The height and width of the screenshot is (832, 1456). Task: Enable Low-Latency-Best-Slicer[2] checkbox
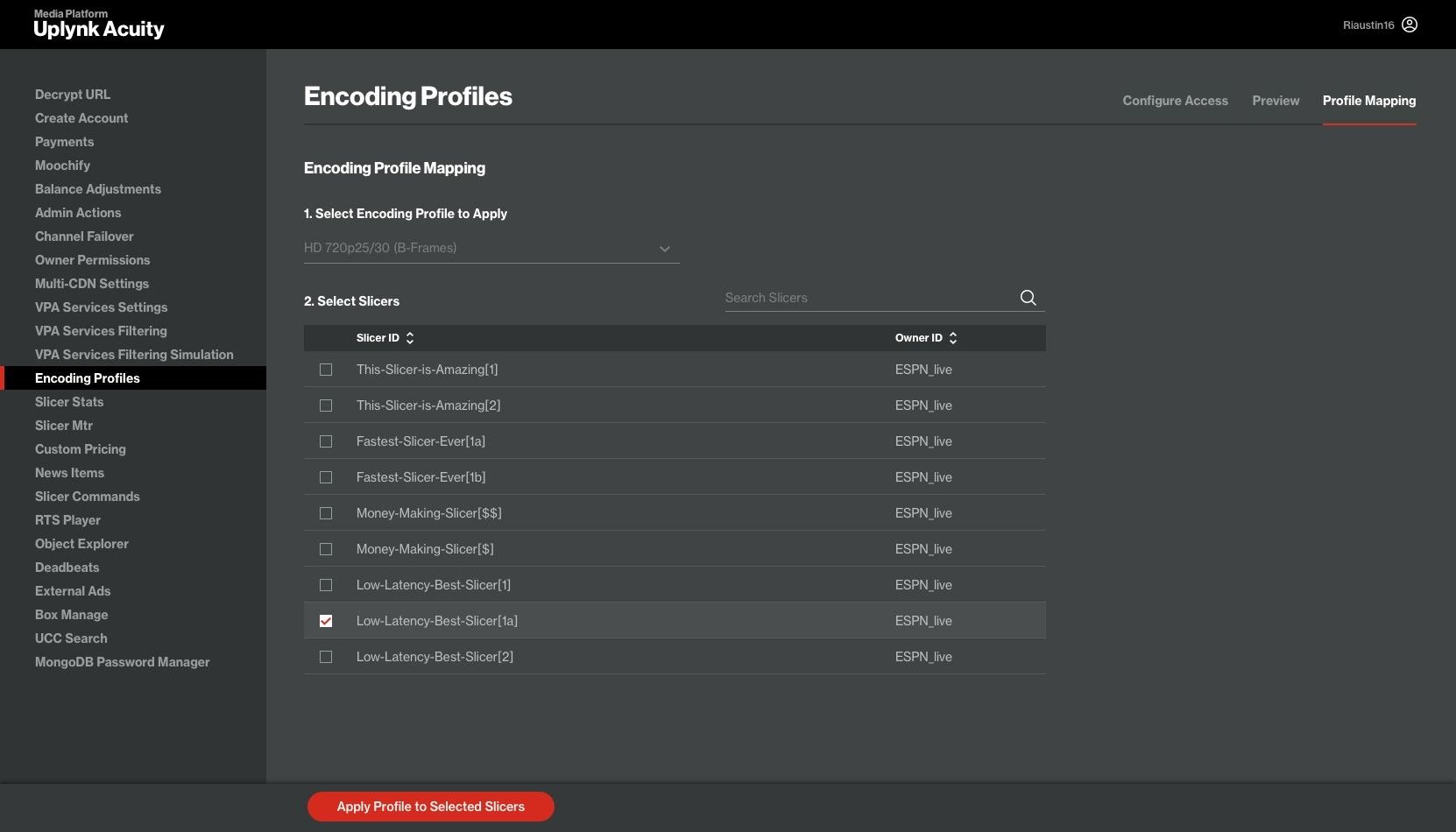[x=326, y=657]
